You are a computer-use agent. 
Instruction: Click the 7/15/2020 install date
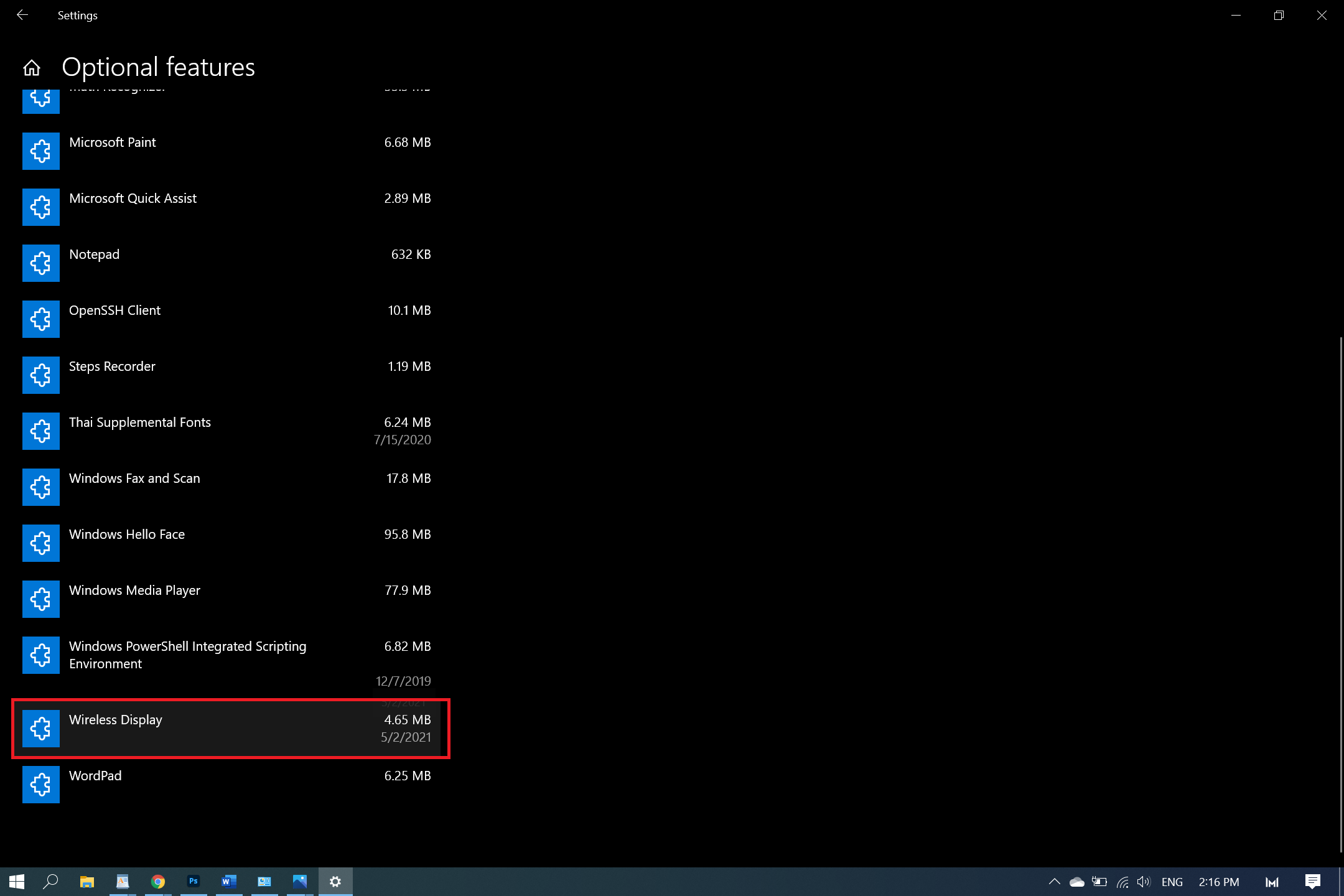coord(403,440)
